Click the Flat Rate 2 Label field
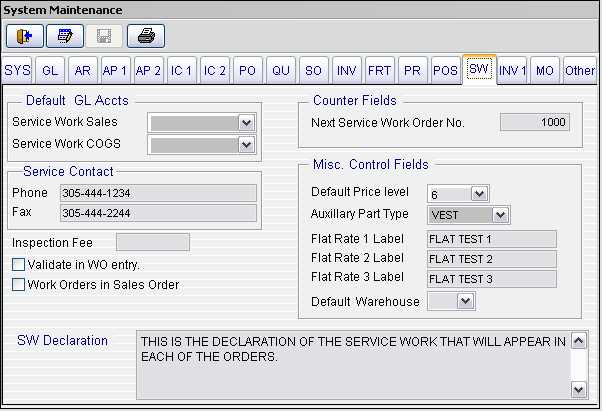602x411 pixels. coord(492,259)
